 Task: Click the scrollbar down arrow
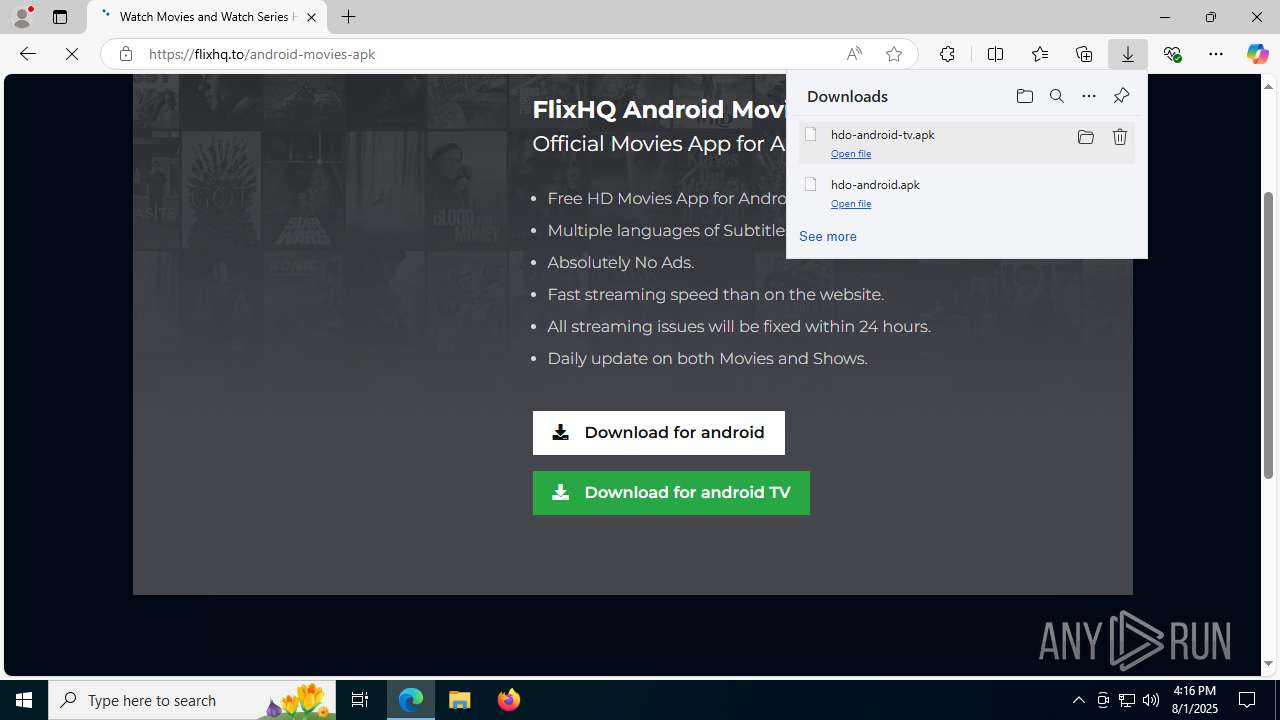coord(1268,664)
